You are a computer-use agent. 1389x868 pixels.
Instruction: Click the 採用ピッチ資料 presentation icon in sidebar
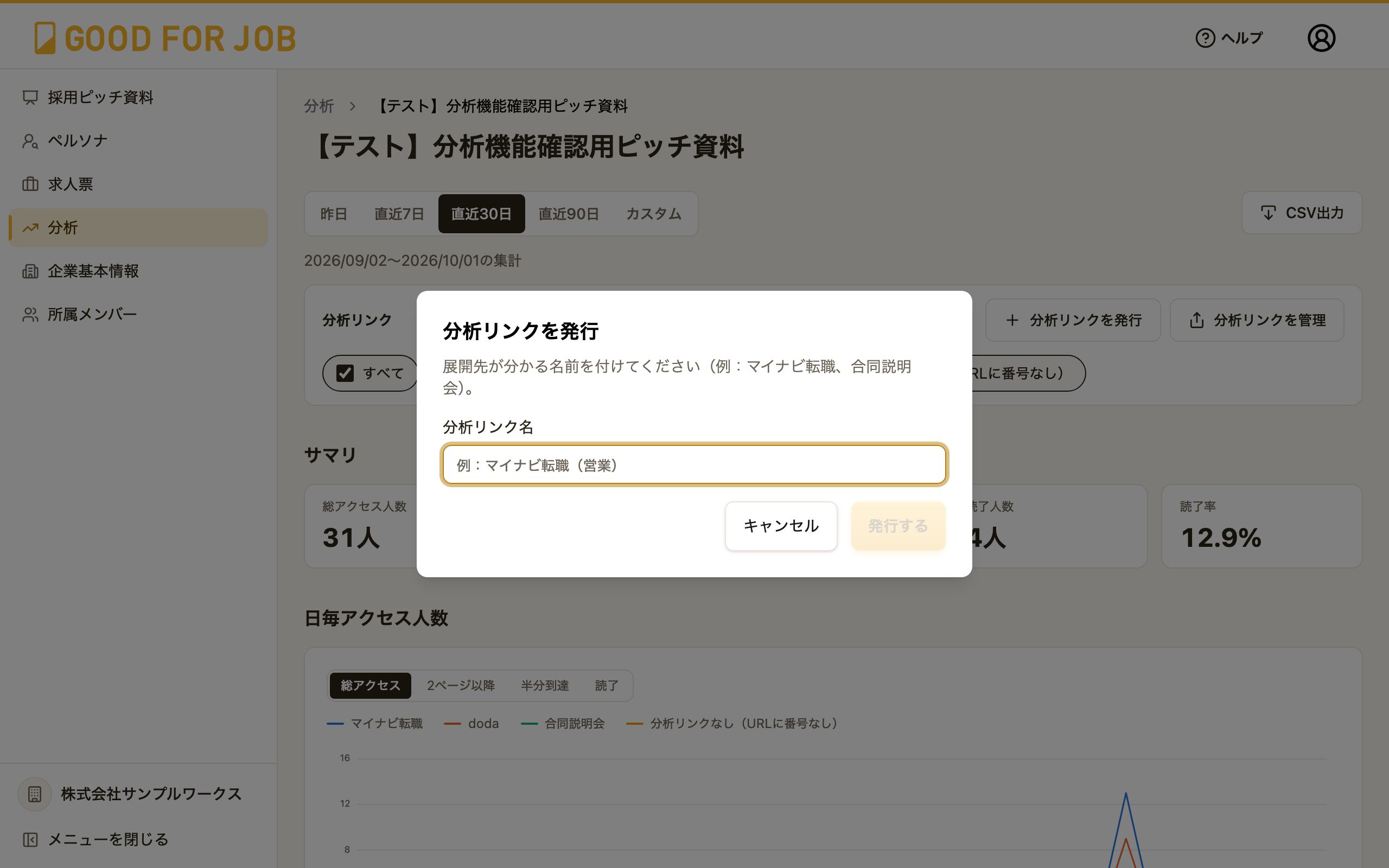click(30, 98)
